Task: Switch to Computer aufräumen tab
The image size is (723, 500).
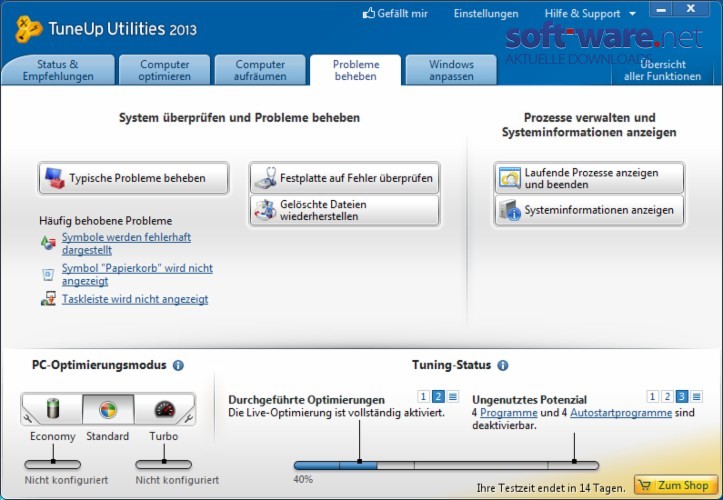Action: 260,70
